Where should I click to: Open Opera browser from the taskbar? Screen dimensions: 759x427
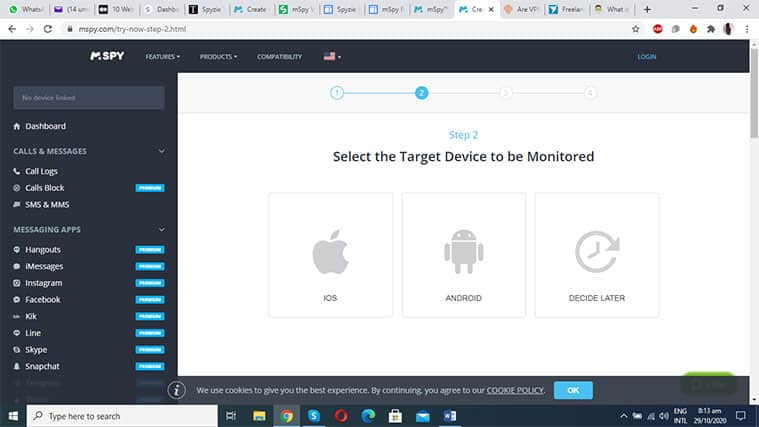tap(341, 416)
